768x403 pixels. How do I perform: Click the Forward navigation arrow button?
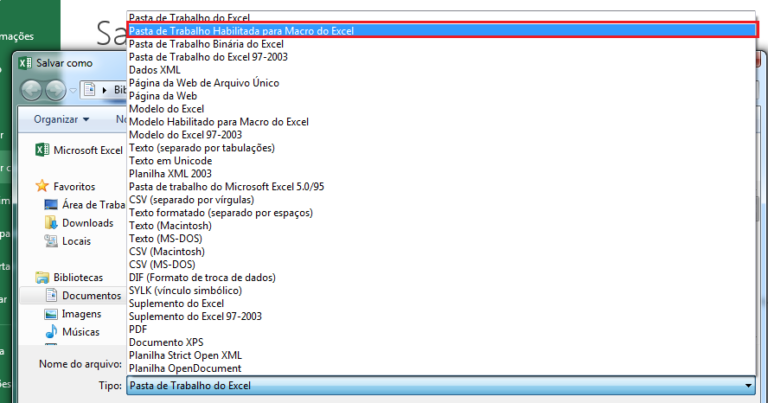tap(56, 89)
